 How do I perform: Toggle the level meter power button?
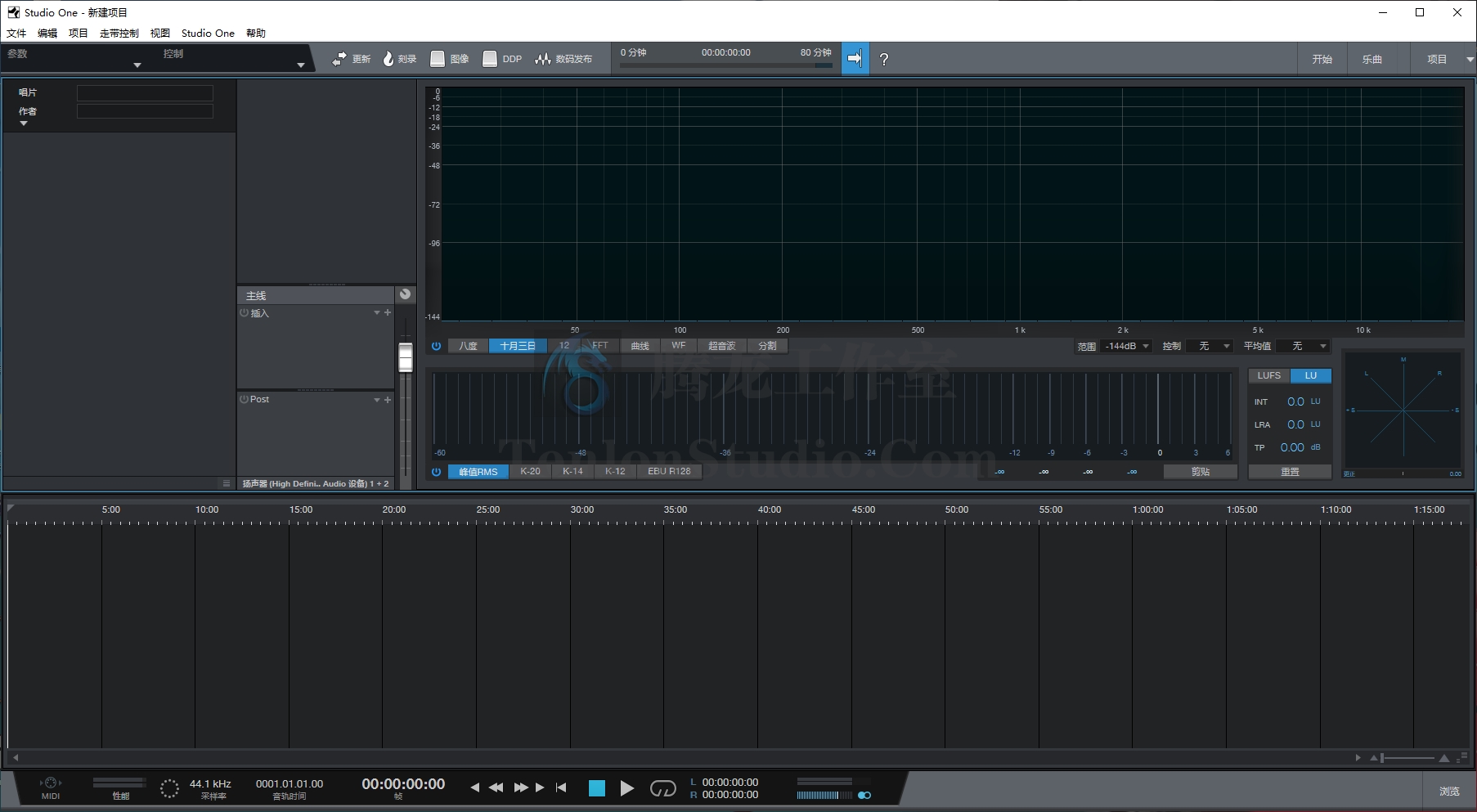click(436, 472)
